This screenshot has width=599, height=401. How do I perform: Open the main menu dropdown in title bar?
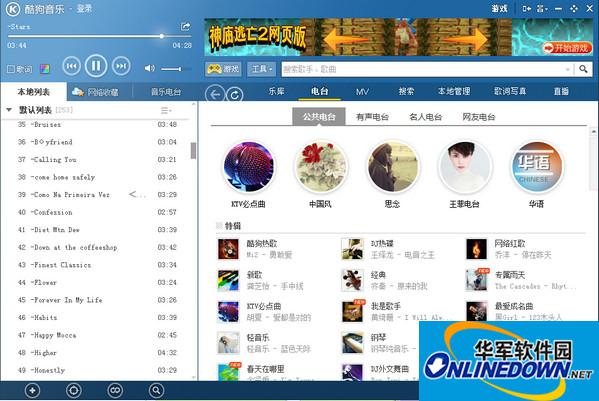coord(541,8)
